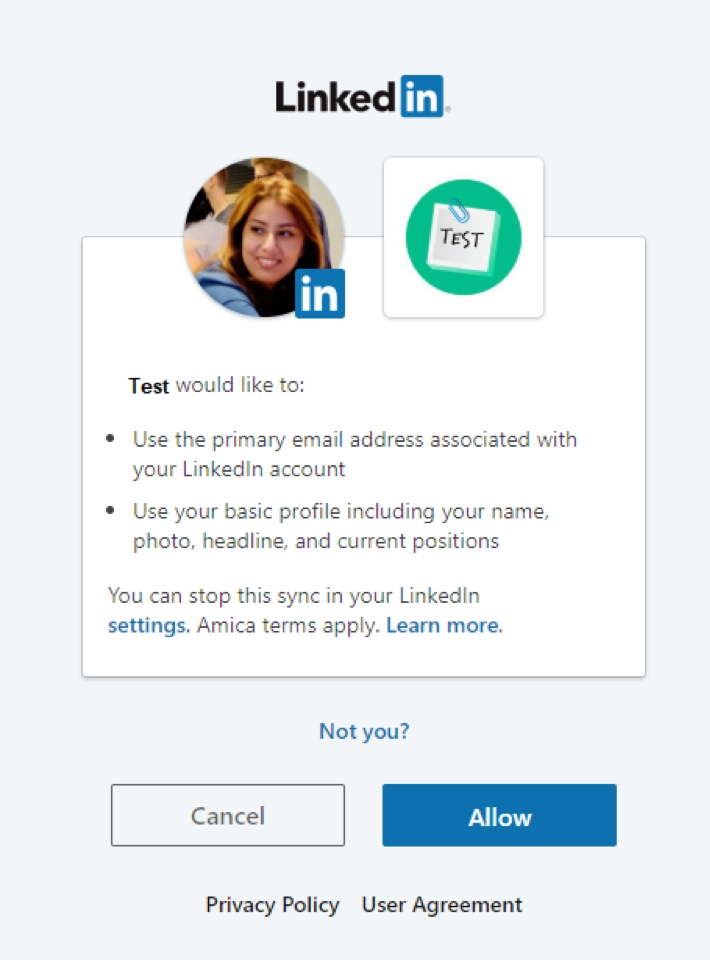Click the "Amica terms apply" text
Viewport: 710px width, 960px height.
pos(287,626)
